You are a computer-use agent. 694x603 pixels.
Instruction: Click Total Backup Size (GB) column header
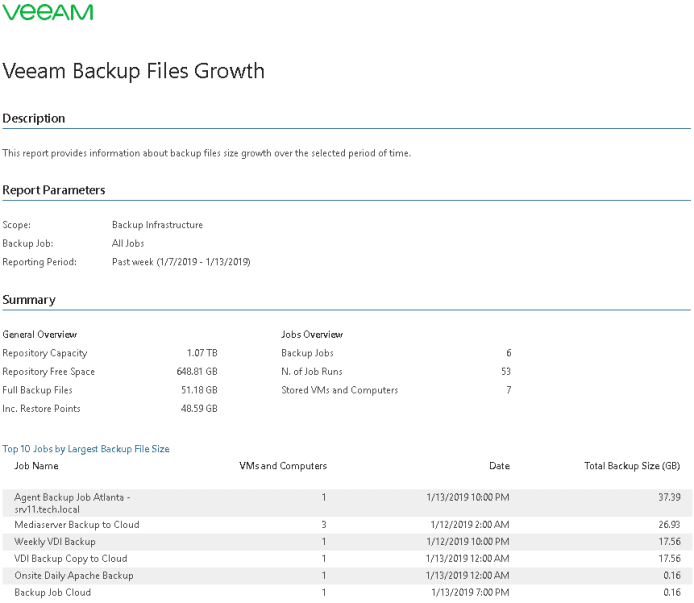tap(632, 466)
